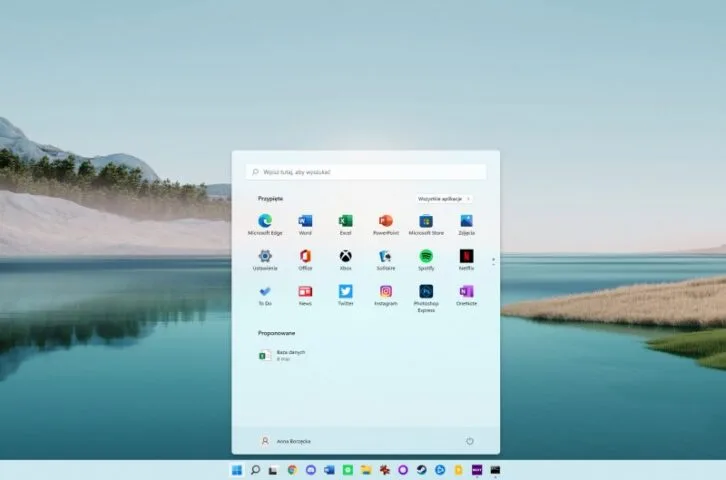Click the Windows Start button on taskbar
The width and height of the screenshot is (726, 480).
click(237, 470)
